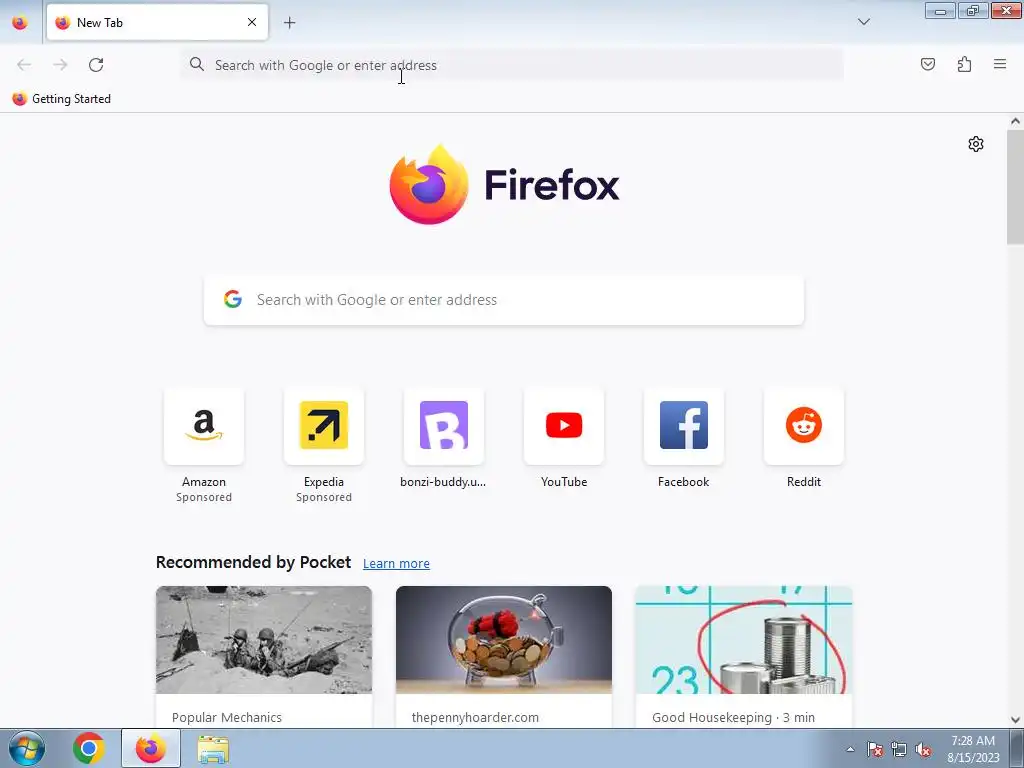Open Windows Start orb
Screen dimensions: 1024x768
[26, 748]
